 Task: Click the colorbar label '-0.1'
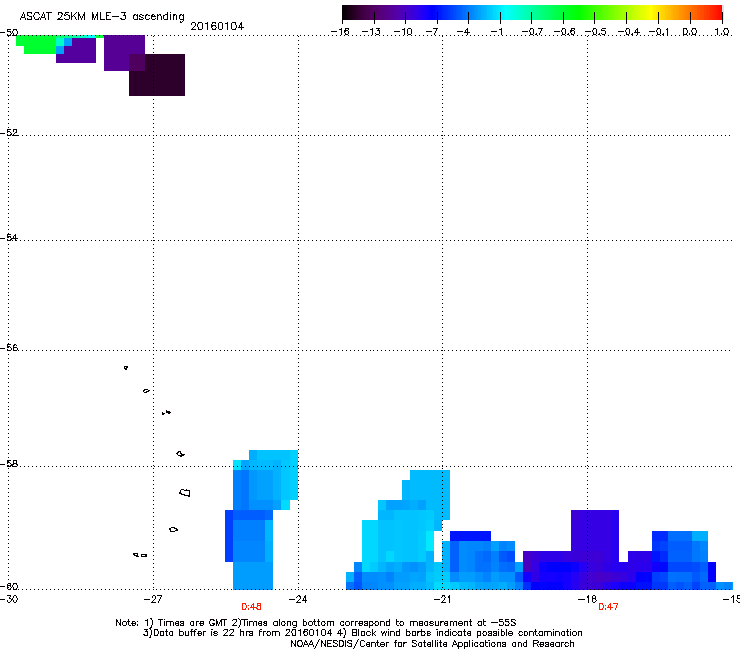660,32
